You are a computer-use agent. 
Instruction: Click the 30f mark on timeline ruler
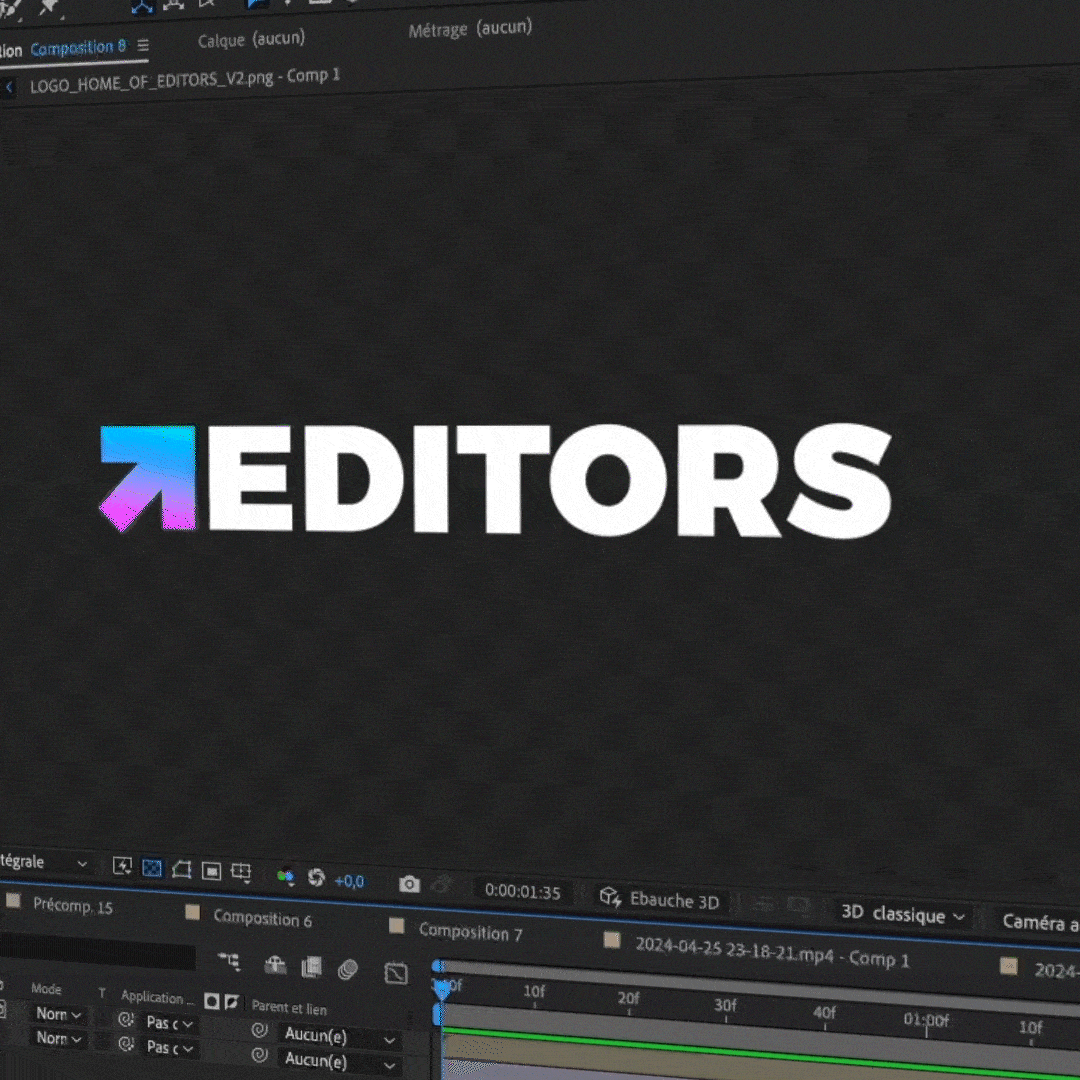point(725,1005)
